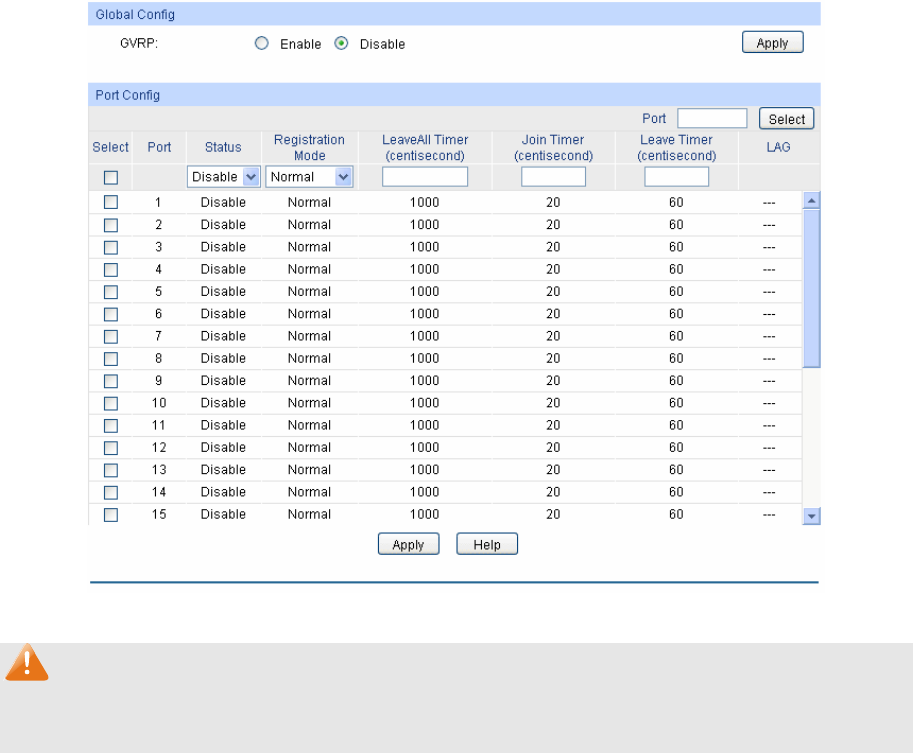Check the box for port 8
Image resolution: width=913 pixels, height=753 pixels.
[x=111, y=359]
